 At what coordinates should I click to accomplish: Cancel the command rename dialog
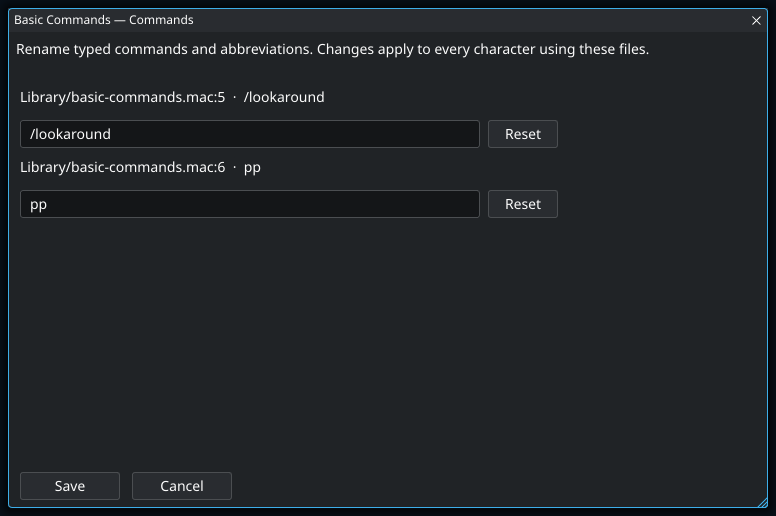(182, 486)
